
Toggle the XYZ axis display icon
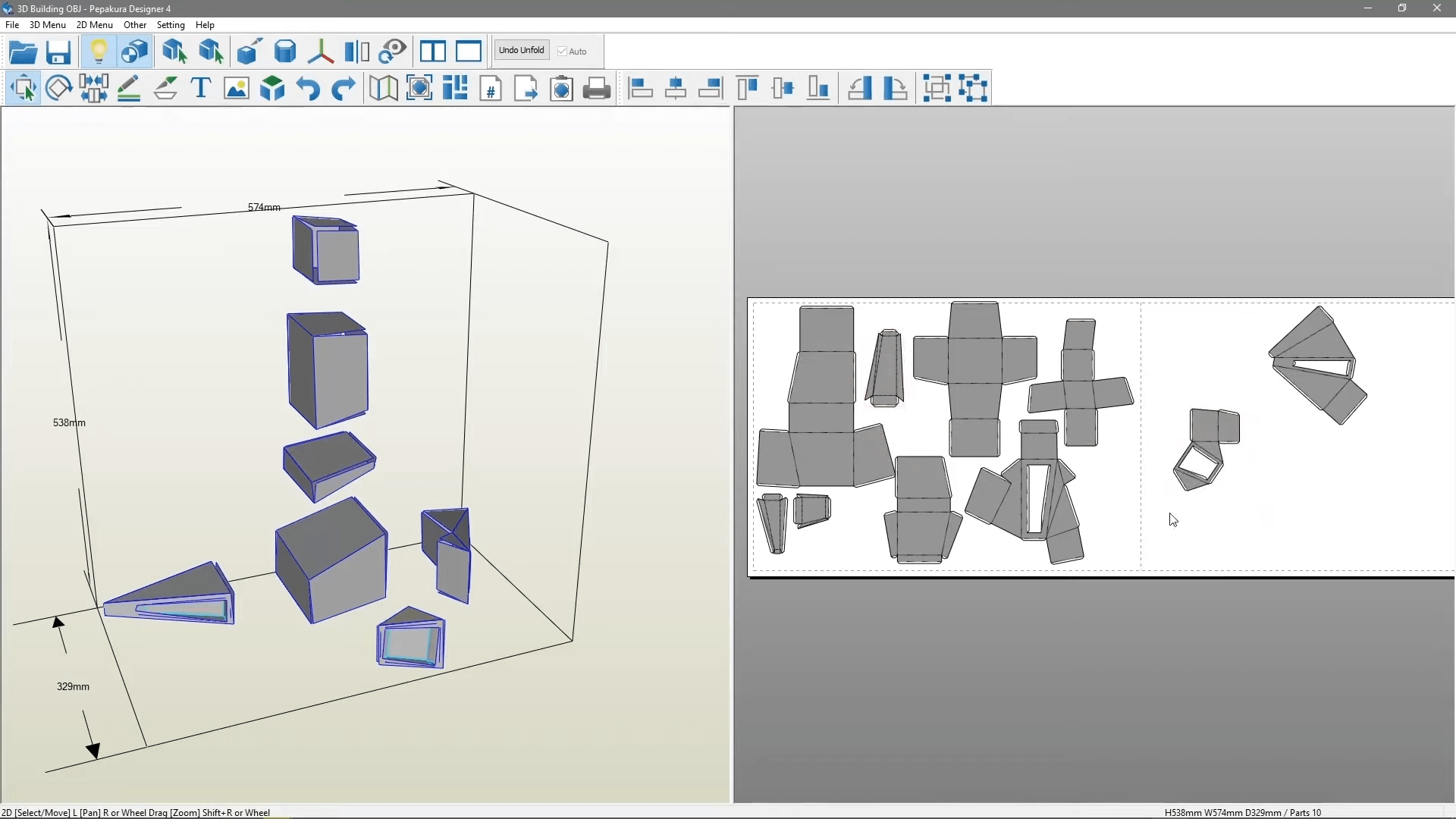pos(321,52)
